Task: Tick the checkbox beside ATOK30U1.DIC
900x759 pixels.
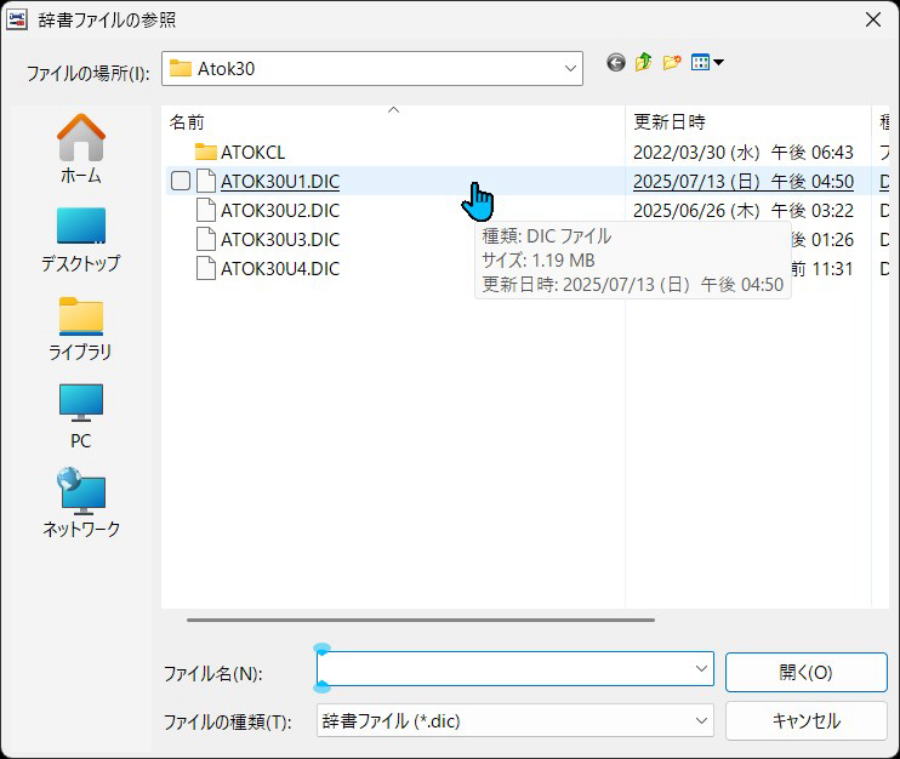Action: [x=180, y=181]
